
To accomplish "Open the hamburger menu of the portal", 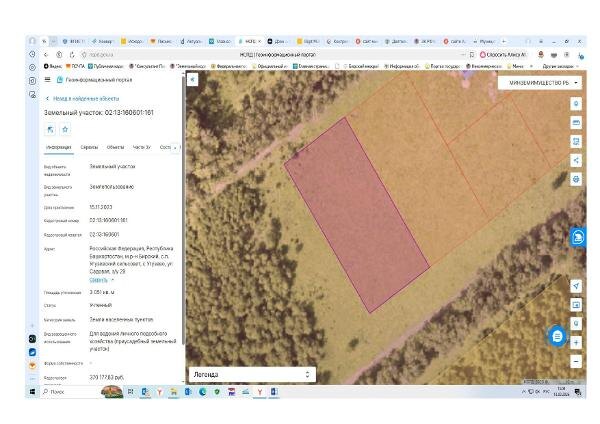I will pyautogui.click(x=47, y=80).
